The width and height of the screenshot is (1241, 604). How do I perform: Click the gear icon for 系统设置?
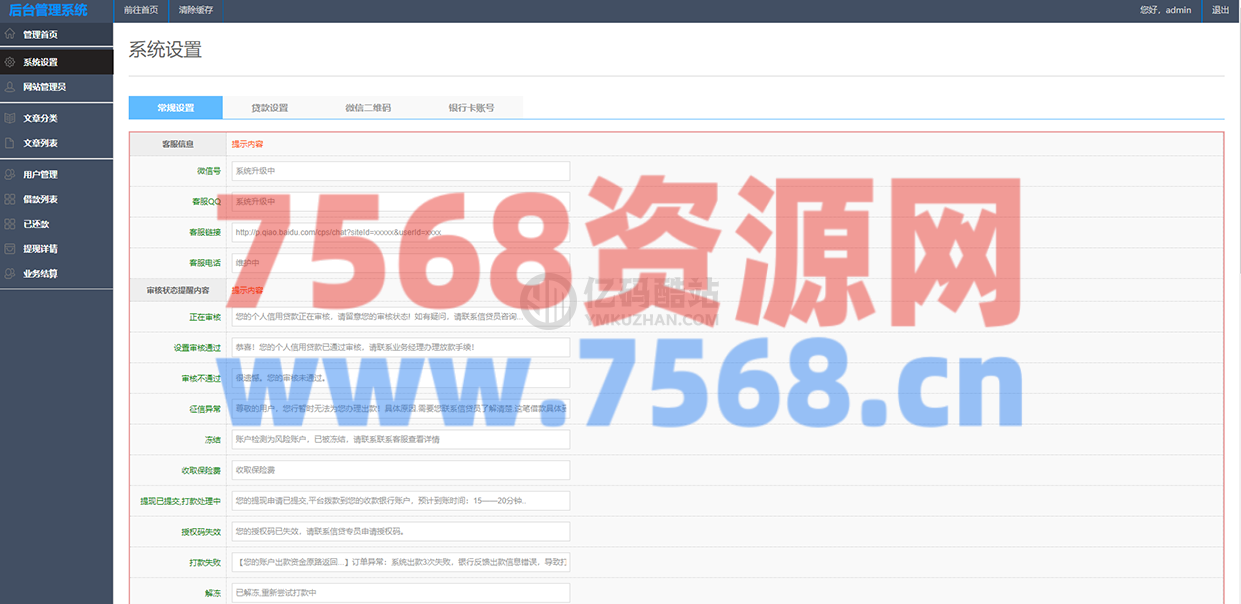tap(10, 62)
